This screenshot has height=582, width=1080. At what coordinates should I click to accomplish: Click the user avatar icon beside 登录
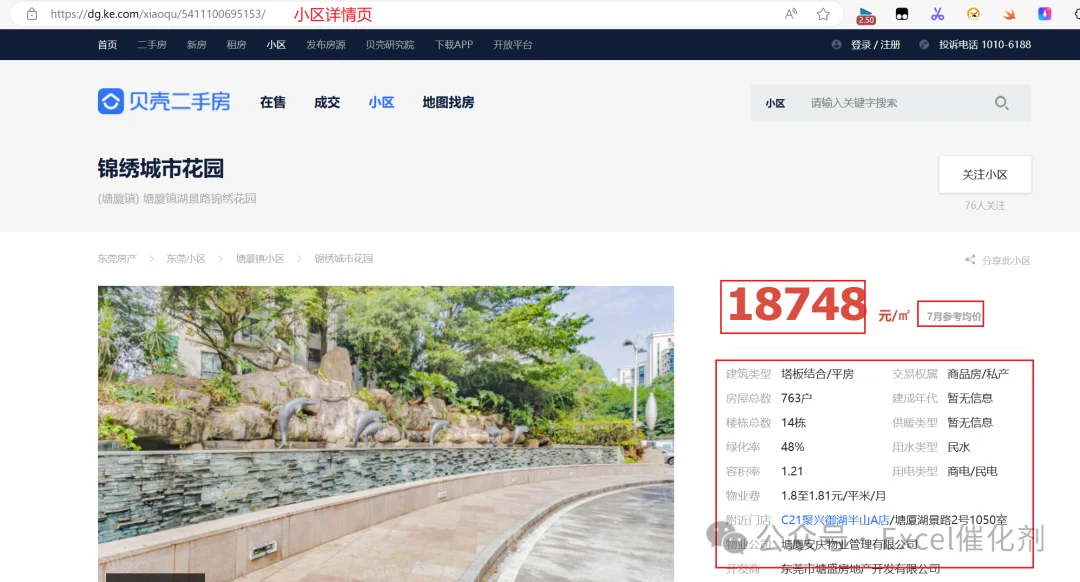click(x=836, y=44)
